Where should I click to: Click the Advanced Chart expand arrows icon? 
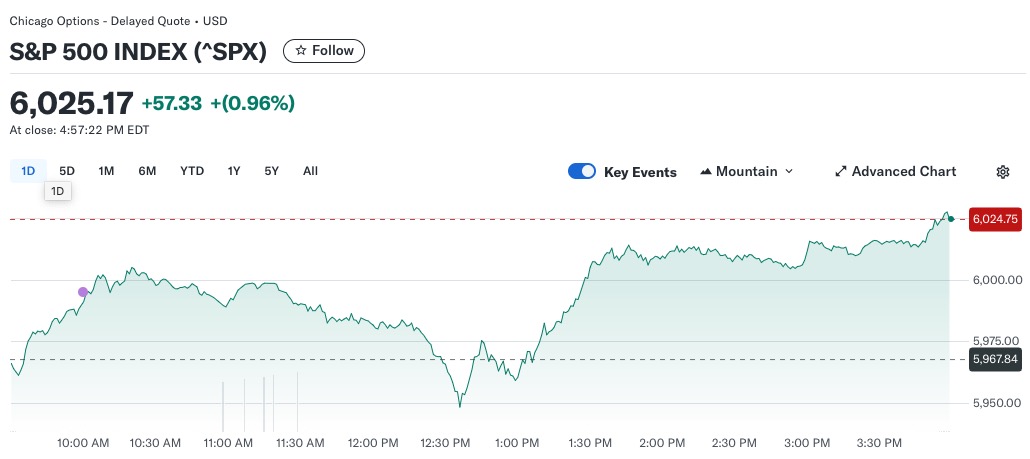(x=841, y=172)
